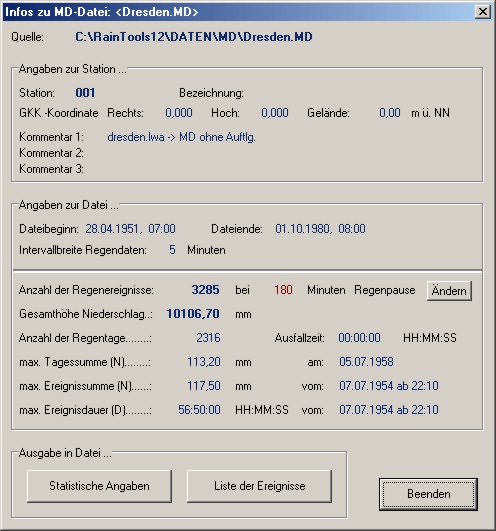
Task: Select the file path C:\RainTools12\DATEN\MD\Dresden.MD
Action: [x=194, y=37]
